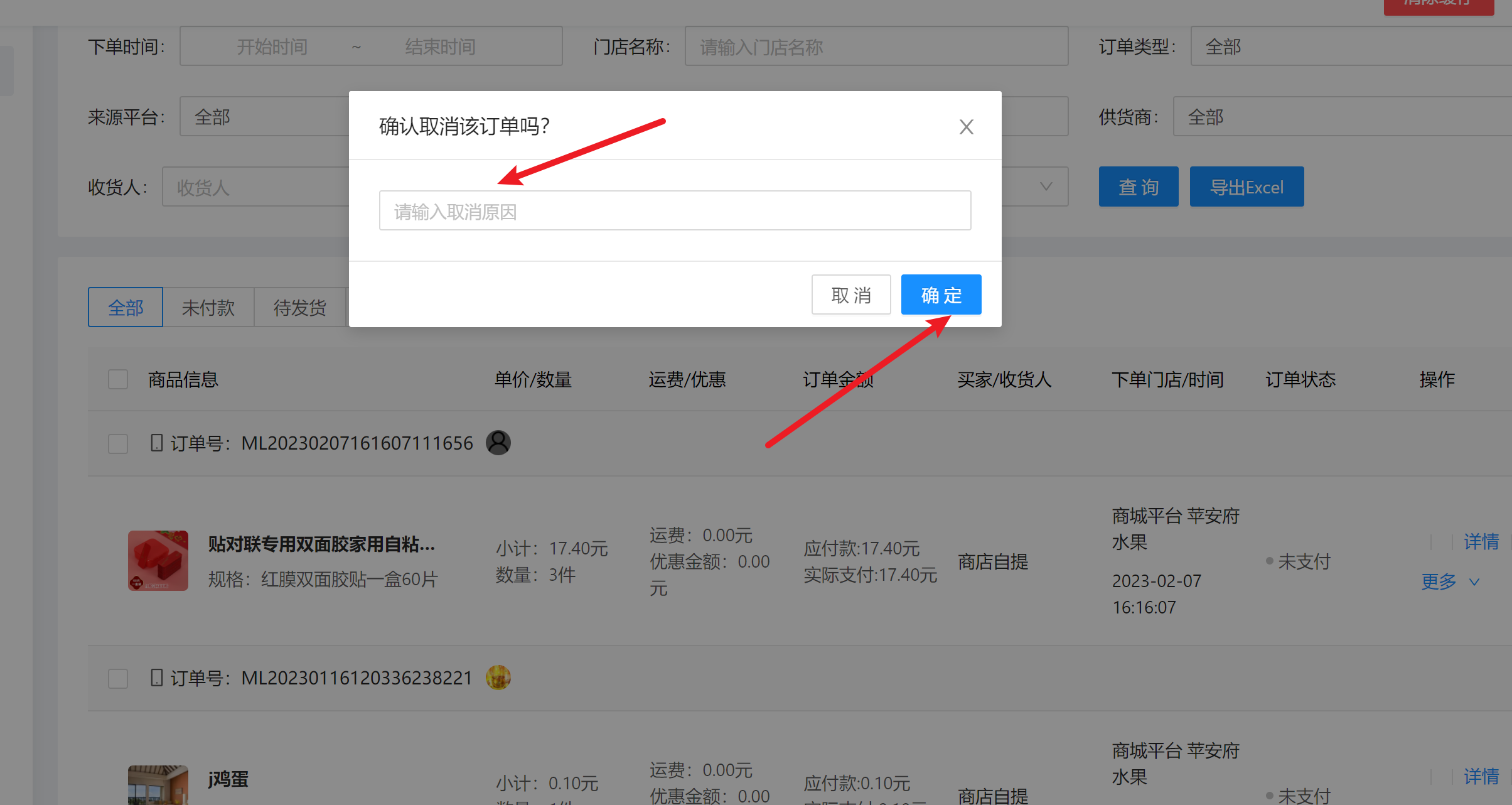Open the egg product thumbnail image
Image resolution: width=1512 pixels, height=805 pixels.
point(158,784)
